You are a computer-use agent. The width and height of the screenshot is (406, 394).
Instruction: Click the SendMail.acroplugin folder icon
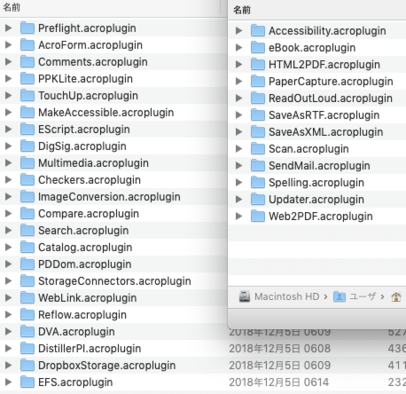pos(258,166)
